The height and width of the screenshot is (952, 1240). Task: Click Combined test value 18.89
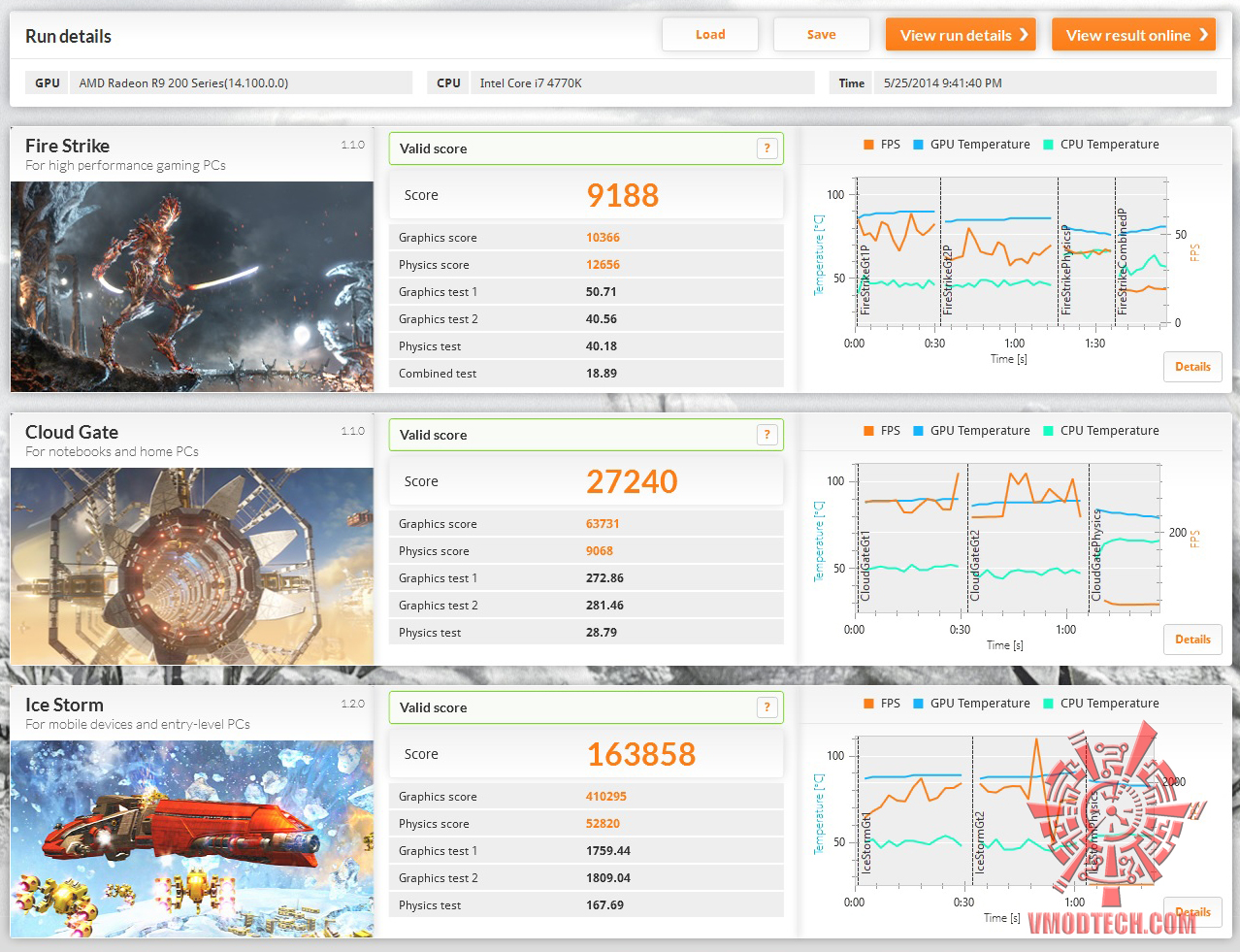[602, 374]
